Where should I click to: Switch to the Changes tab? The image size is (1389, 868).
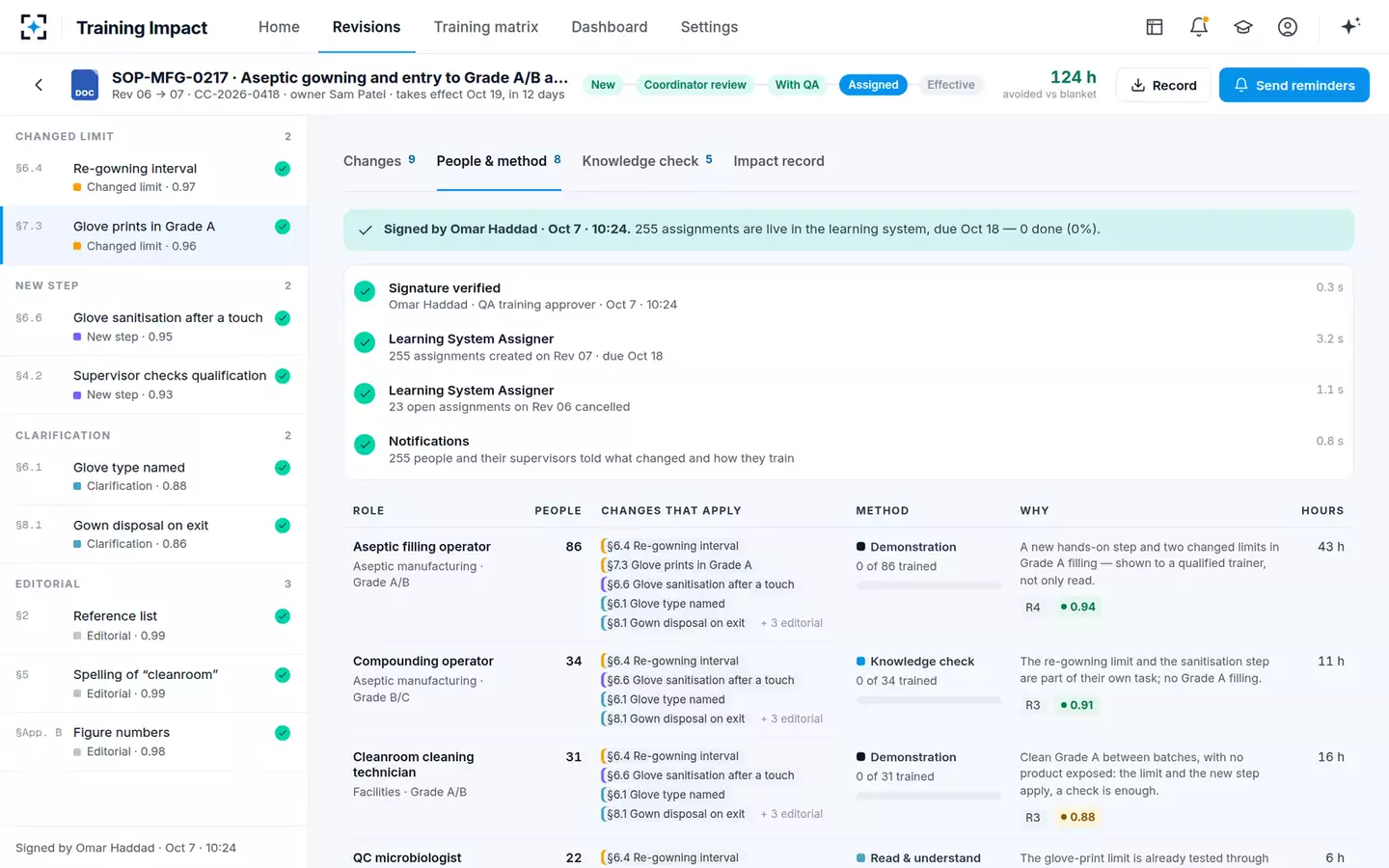click(x=379, y=161)
